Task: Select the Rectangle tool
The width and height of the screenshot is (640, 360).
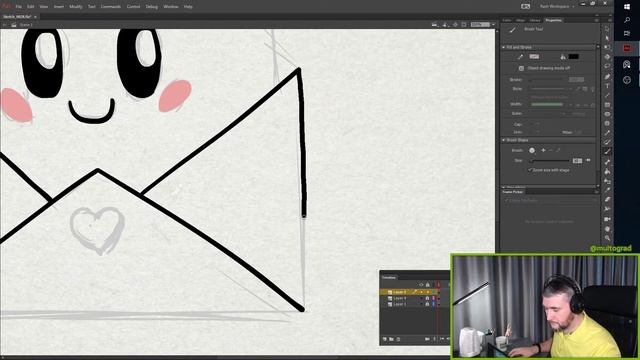Action: point(607,104)
